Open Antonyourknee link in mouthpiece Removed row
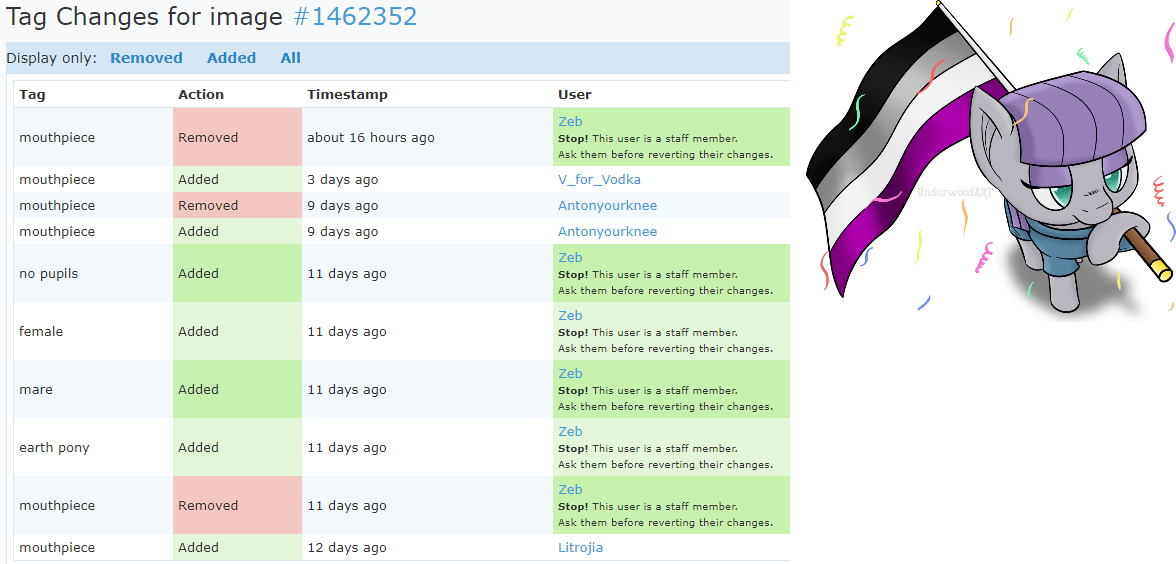Viewport: 1176px width, 564px height. [x=608, y=206]
